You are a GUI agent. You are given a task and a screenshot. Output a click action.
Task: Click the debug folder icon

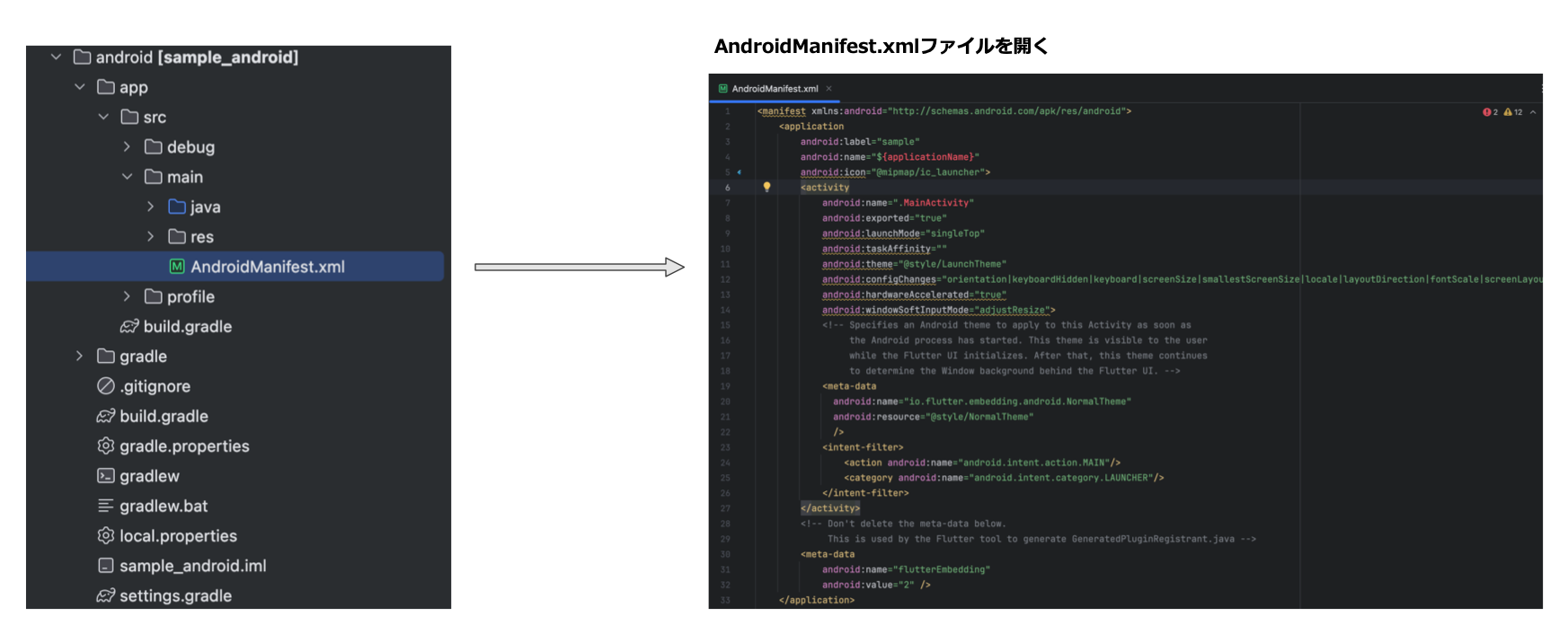(154, 146)
